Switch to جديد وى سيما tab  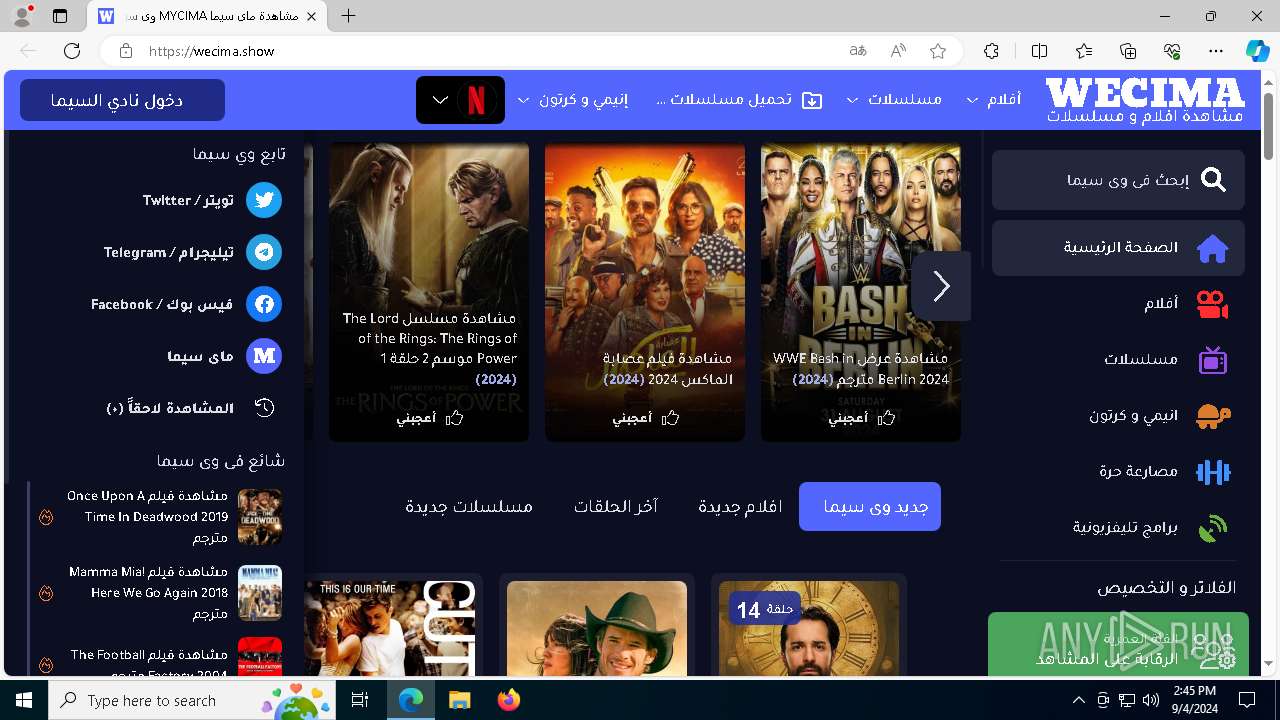tap(870, 507)
